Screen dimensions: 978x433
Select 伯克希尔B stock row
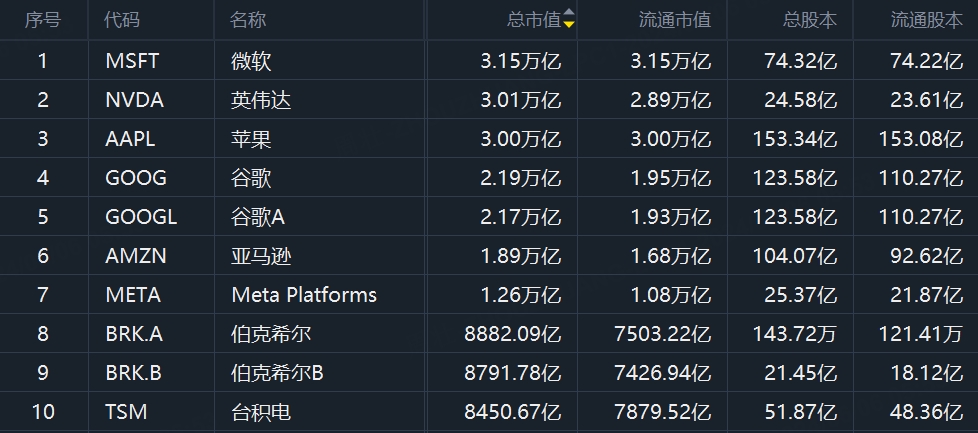[489, 373]
